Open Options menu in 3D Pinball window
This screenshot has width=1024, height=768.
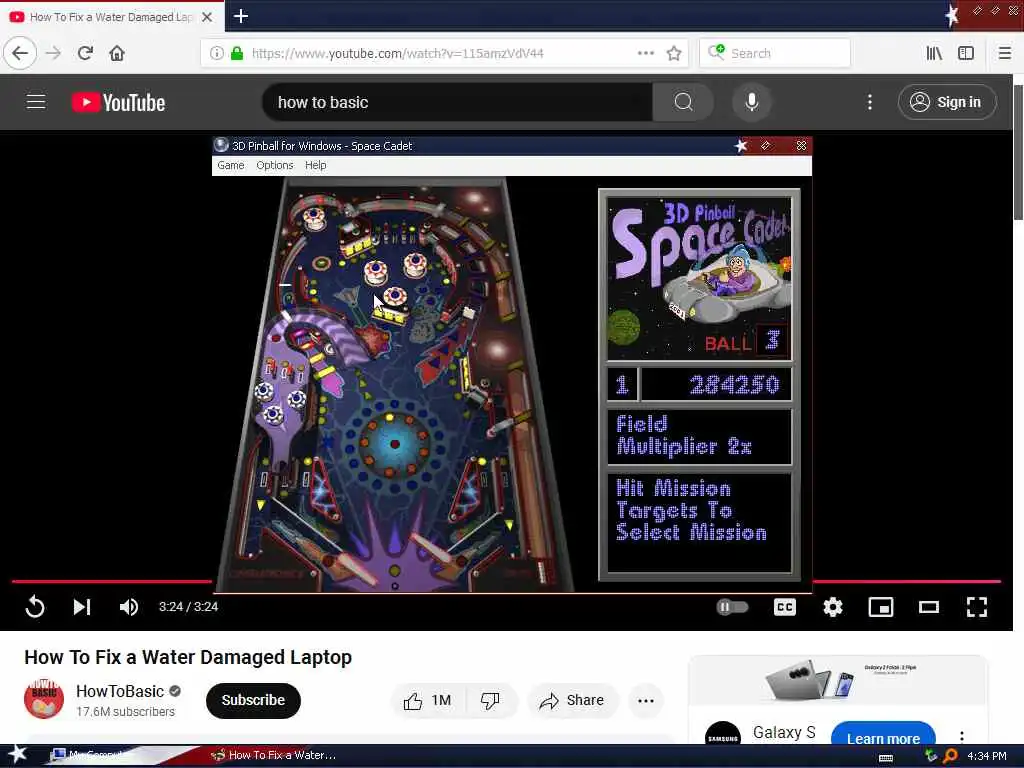coord(275,165)
